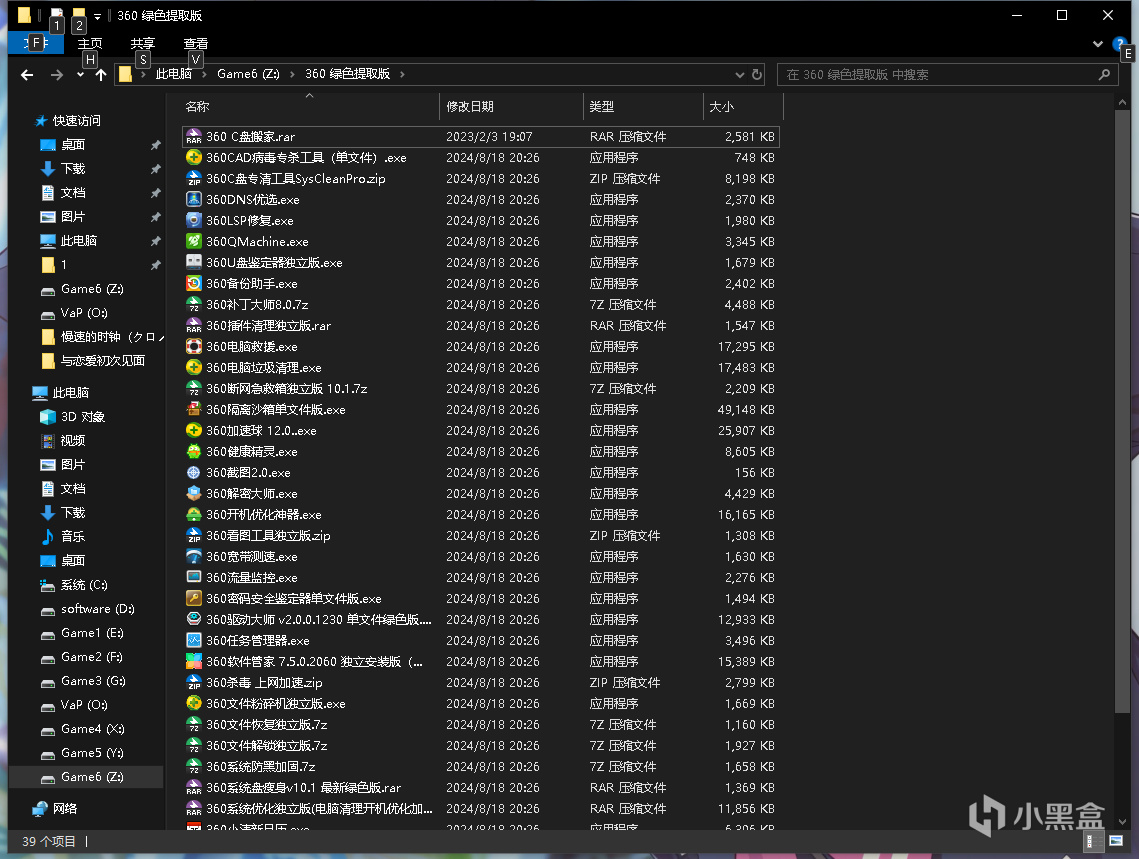Viewport: 1139px width, 859px height.
Task: Expand the ribbon with the chevron
Action: 1098,44
